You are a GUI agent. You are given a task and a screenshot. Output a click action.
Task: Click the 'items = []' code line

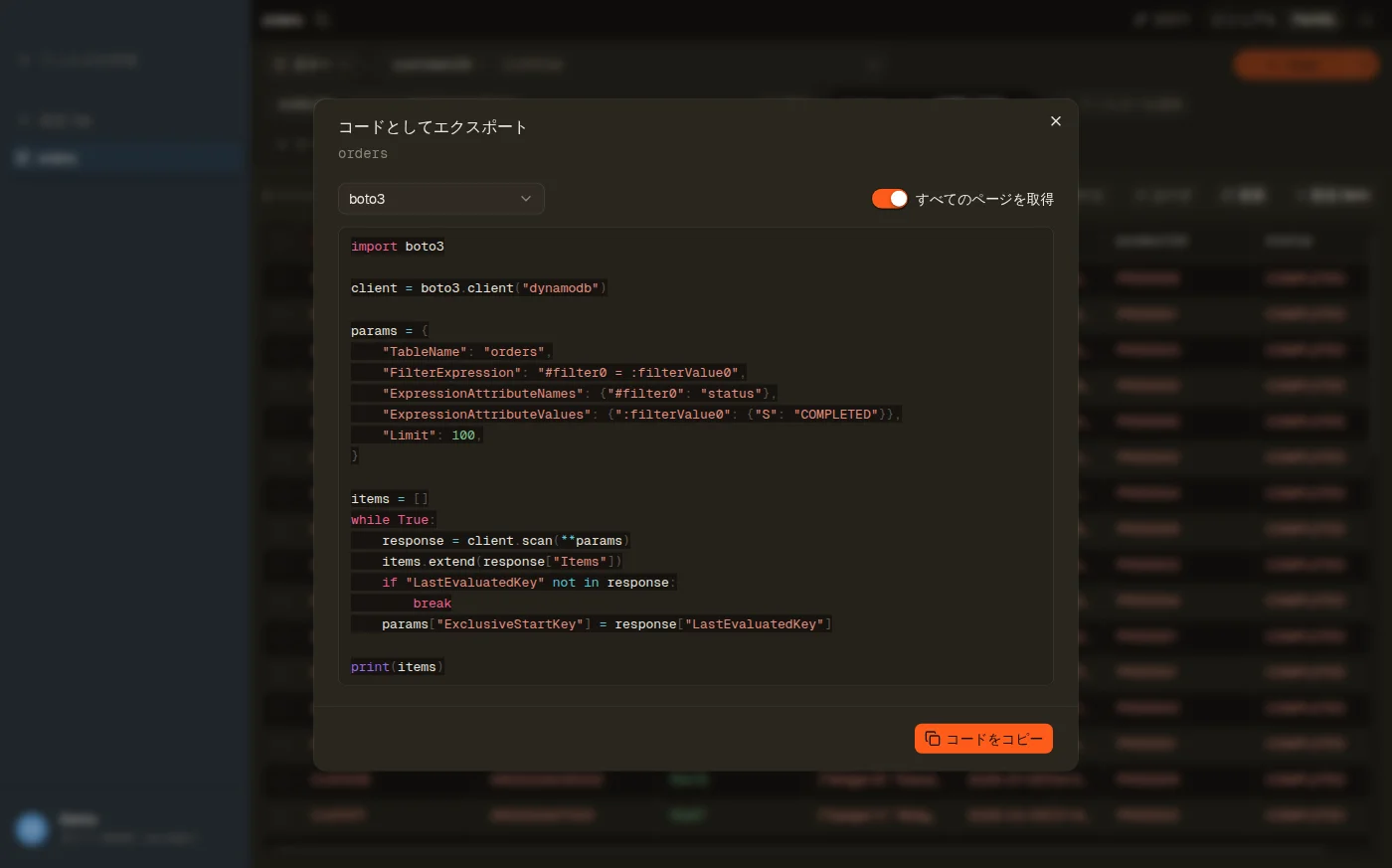click(x=390, y=499)
